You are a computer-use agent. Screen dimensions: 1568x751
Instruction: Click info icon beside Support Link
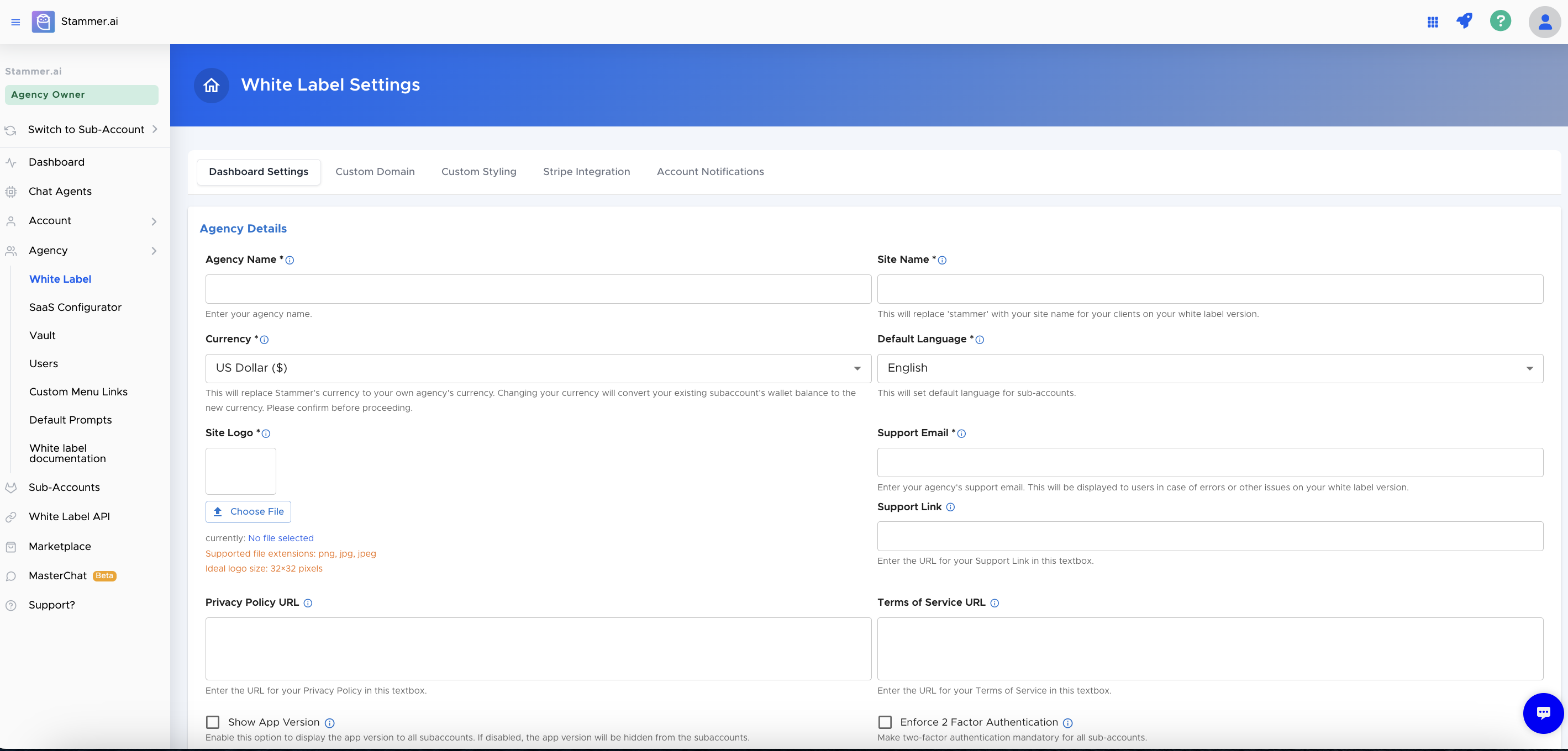click(951, 507)
